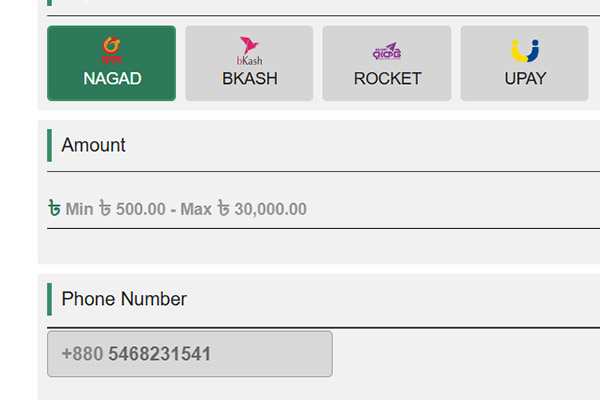Pick the UPAY payment option label
The width and height of the screenshot is (600, 400).
pos(525,78)
